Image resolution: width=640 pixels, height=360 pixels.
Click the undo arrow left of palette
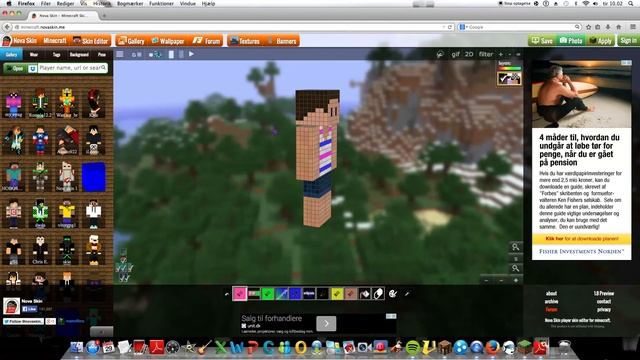[227, 293]
